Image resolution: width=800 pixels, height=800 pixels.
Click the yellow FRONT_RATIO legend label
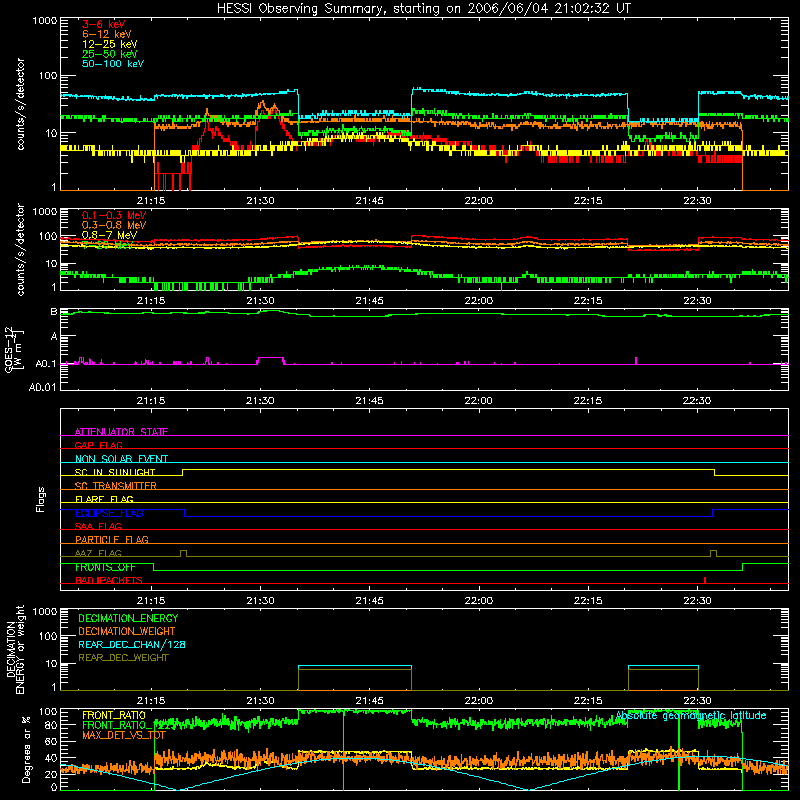coord(114,715)
